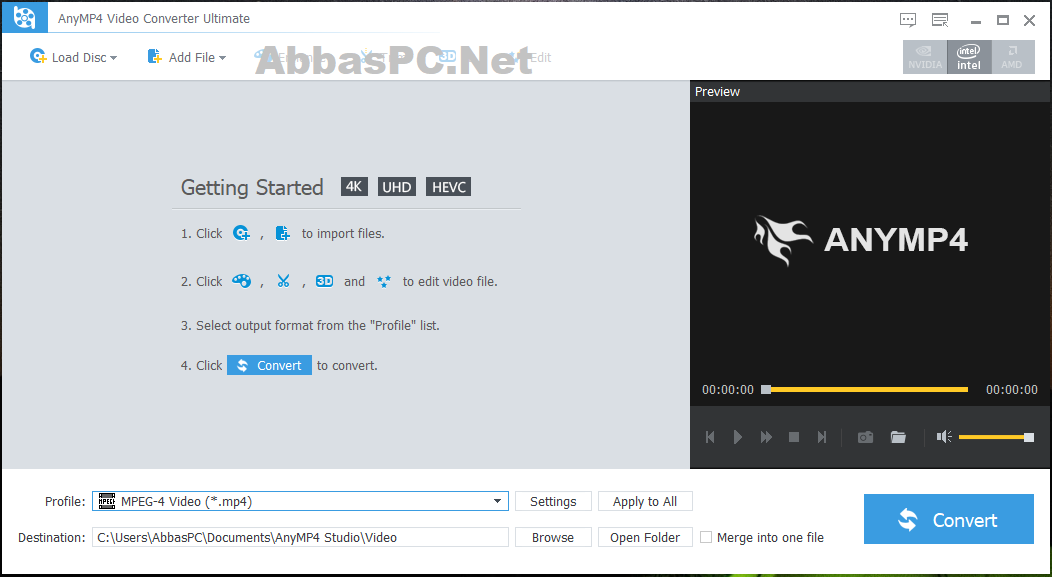Click the scissors clip icon in Getting Started step 2
Screen dimensions: 1052x577
point(284,281)
